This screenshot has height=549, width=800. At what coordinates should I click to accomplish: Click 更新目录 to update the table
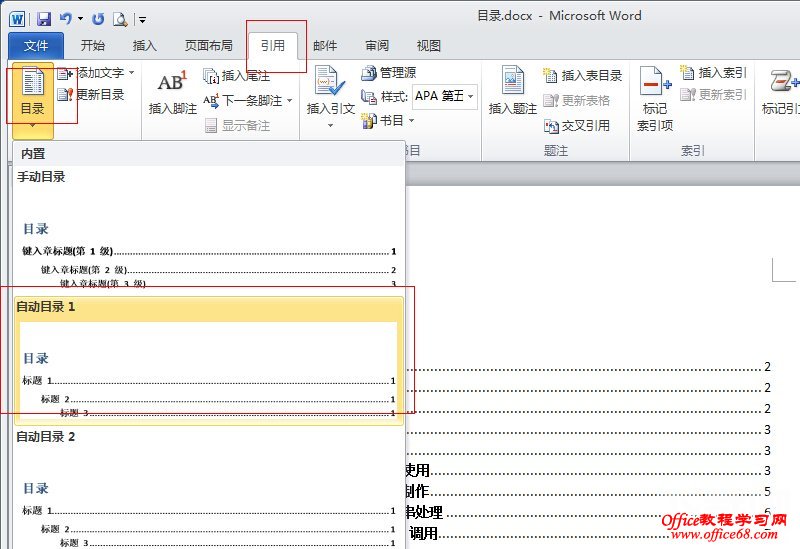pyautogui.click(x=91, y=94)
